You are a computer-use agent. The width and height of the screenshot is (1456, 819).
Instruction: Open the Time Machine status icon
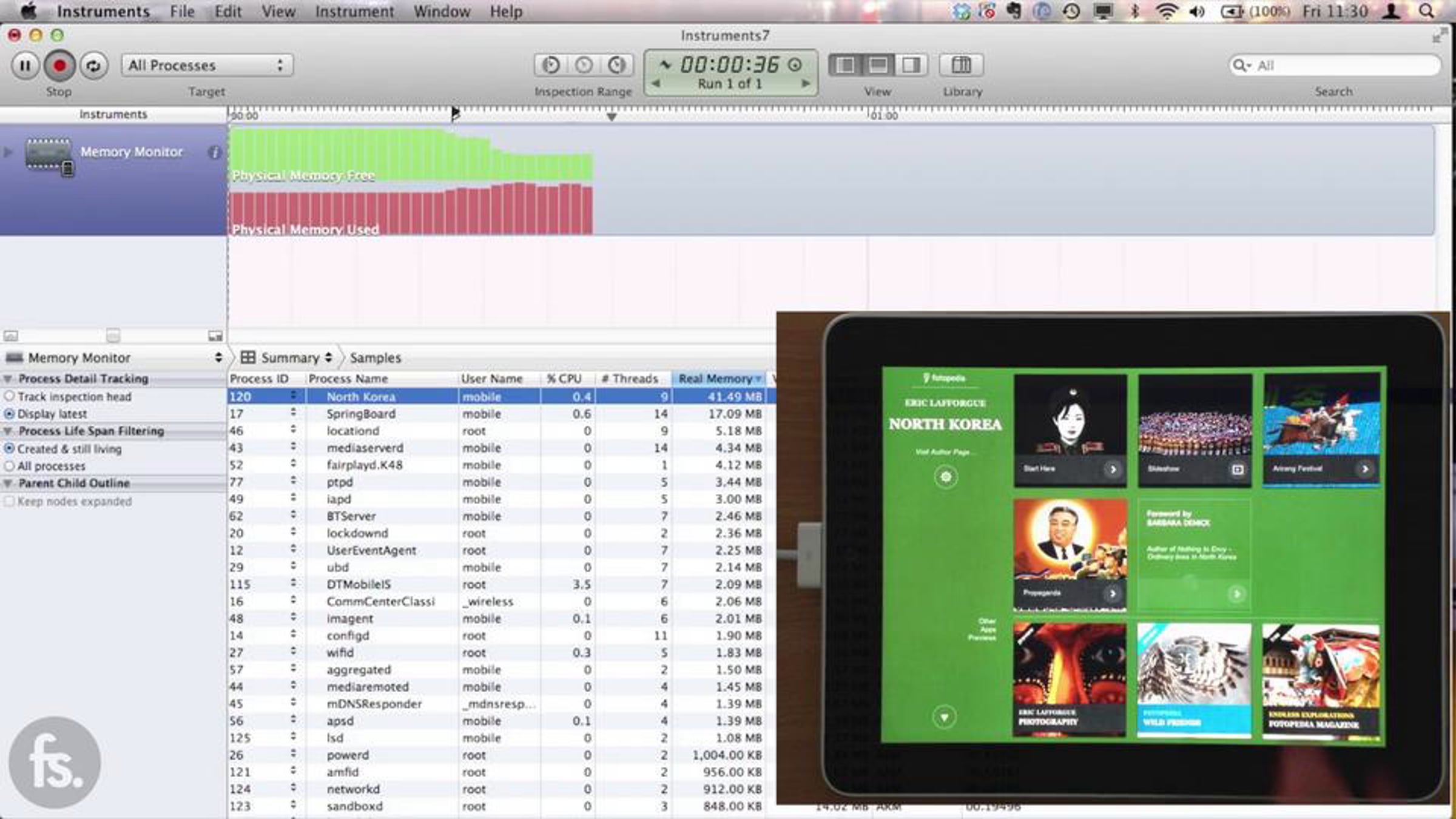pyautogui.click(x=1071, y=11)
